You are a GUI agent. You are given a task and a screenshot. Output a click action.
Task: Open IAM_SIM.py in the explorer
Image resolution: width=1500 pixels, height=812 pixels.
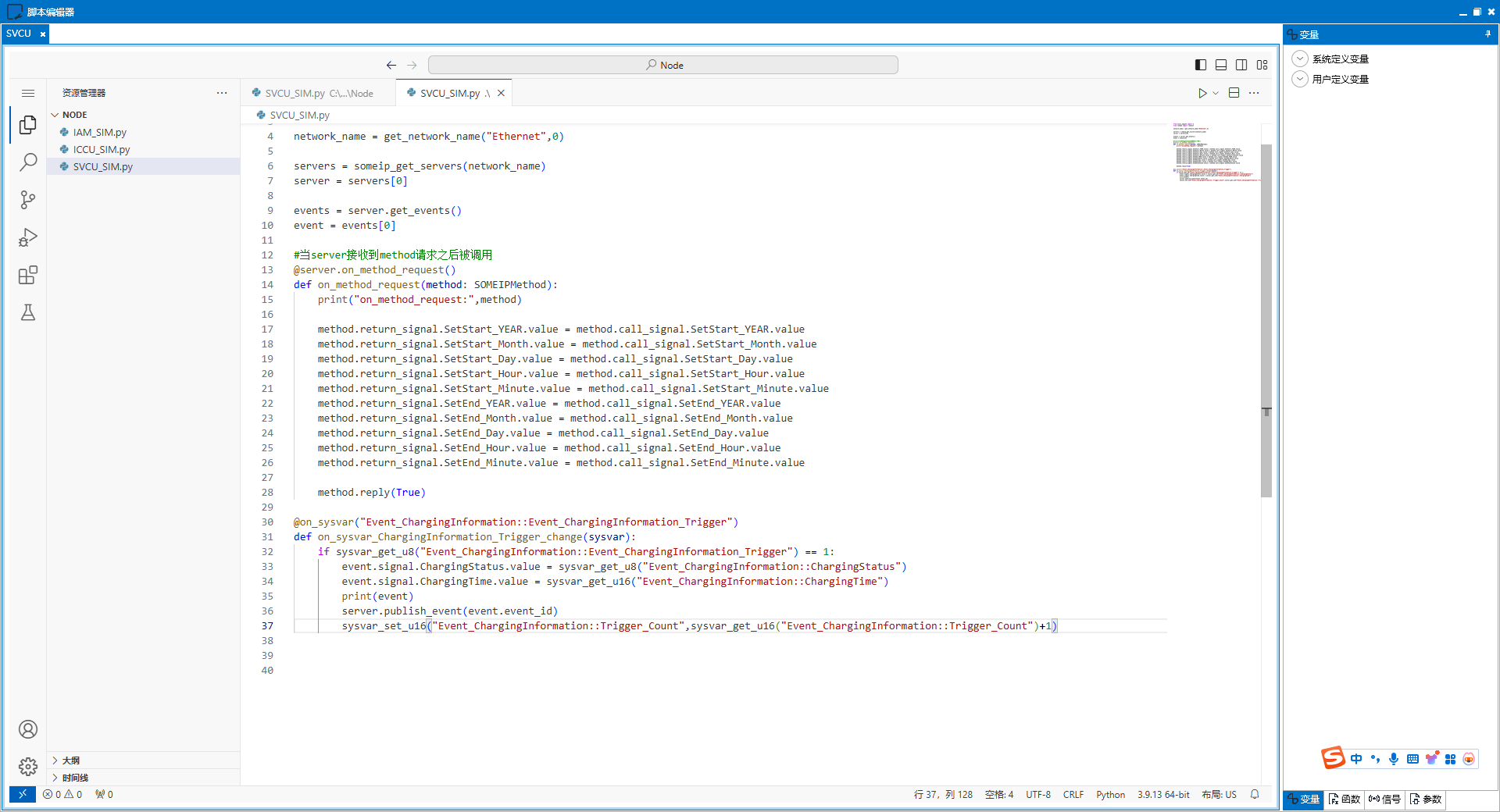tap(143, 132)
